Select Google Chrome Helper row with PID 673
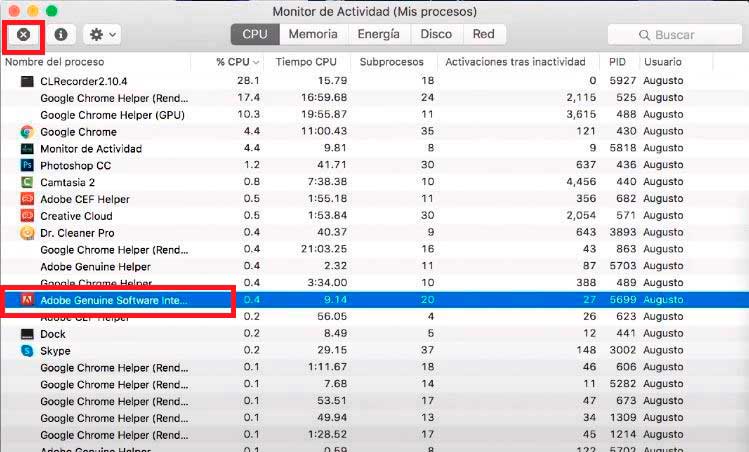 point(374,401)
